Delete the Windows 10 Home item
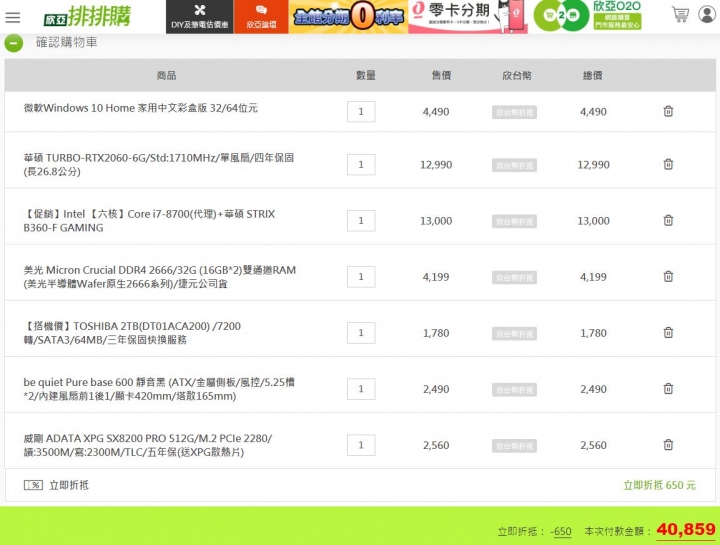Image resolution: width=720 pixels, height=545 pixels. 668,111
